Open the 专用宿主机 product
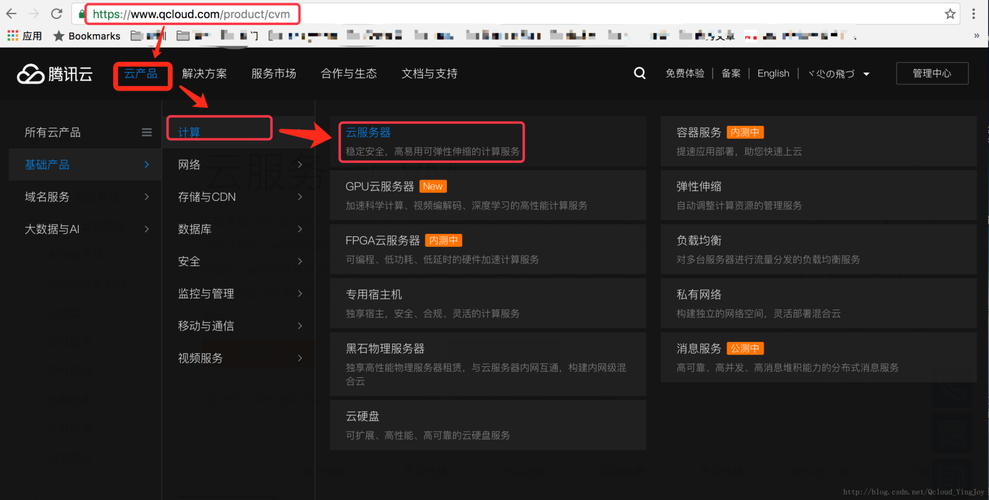The image size is (989, 500). pyautogui.click(x=374, y=294)
